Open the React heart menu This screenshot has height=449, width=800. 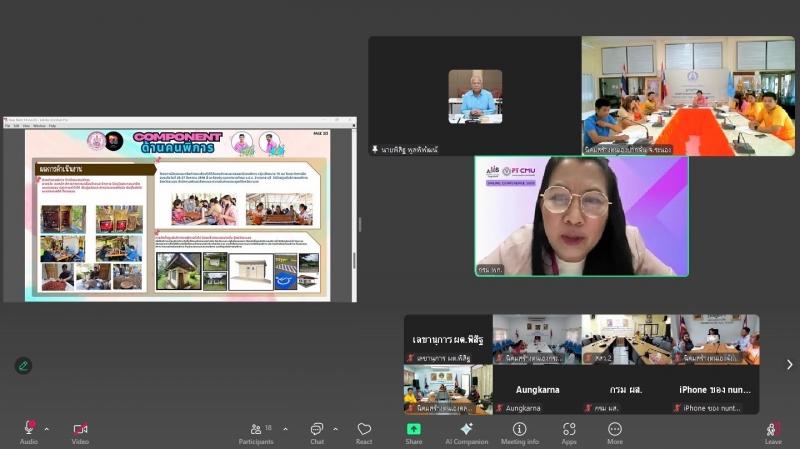364,433
